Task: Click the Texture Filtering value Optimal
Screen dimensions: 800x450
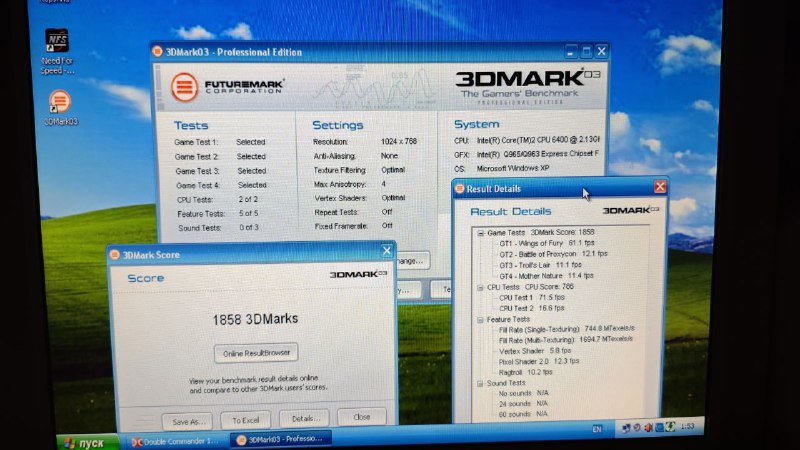Action: [393, 170]
